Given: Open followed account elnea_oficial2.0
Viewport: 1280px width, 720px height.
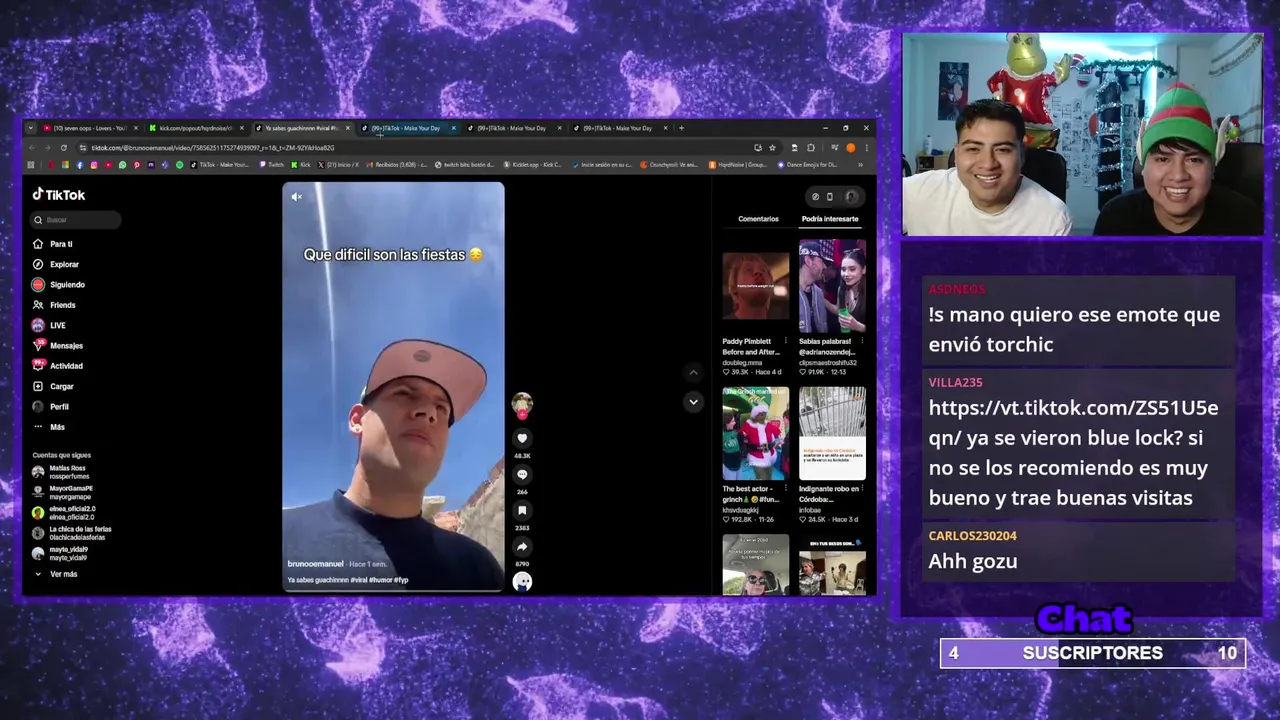Looking at the screenshot, I should 64,513.
